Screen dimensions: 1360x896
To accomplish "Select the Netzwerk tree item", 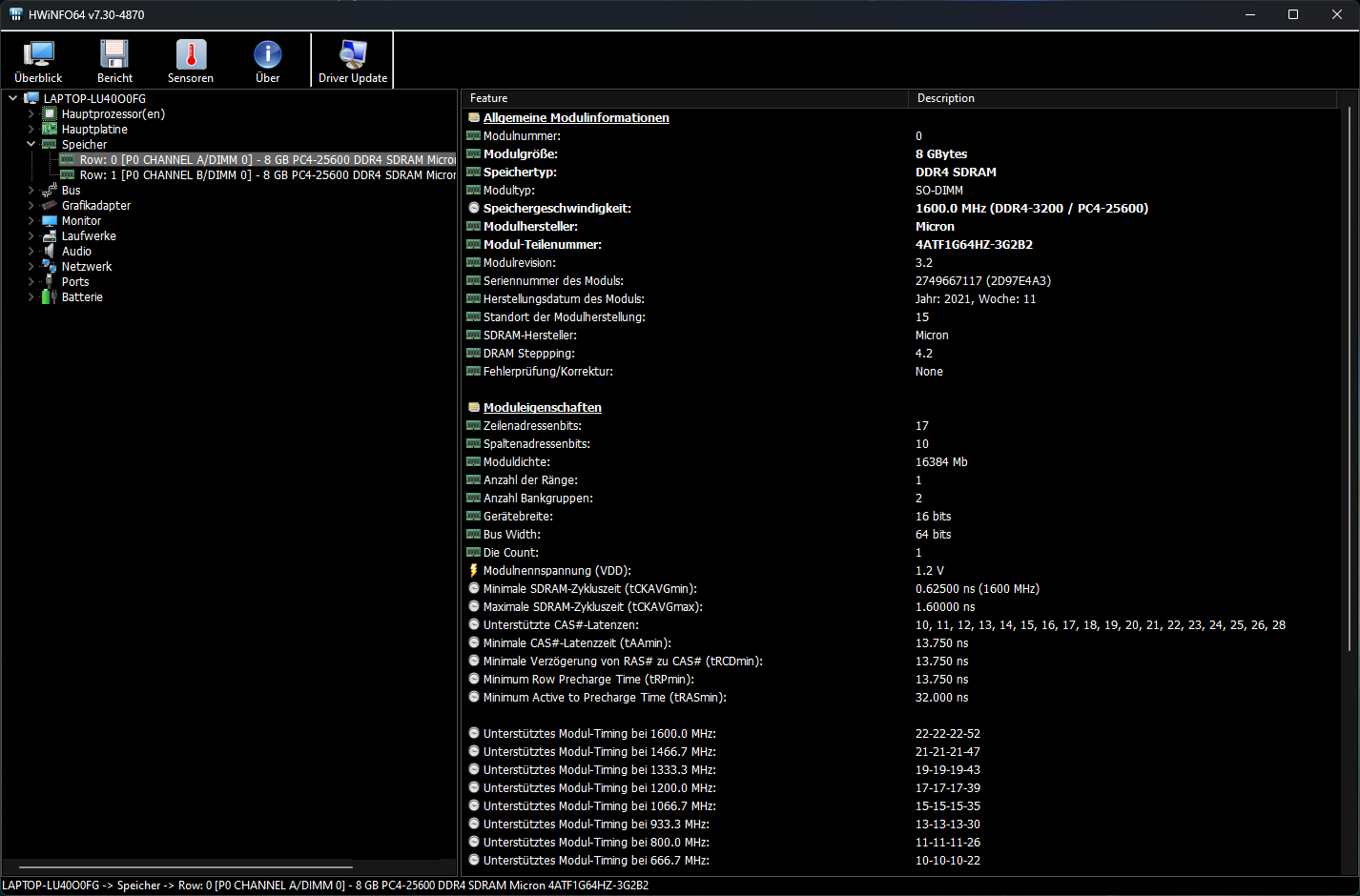I will (x=87, y=266).
